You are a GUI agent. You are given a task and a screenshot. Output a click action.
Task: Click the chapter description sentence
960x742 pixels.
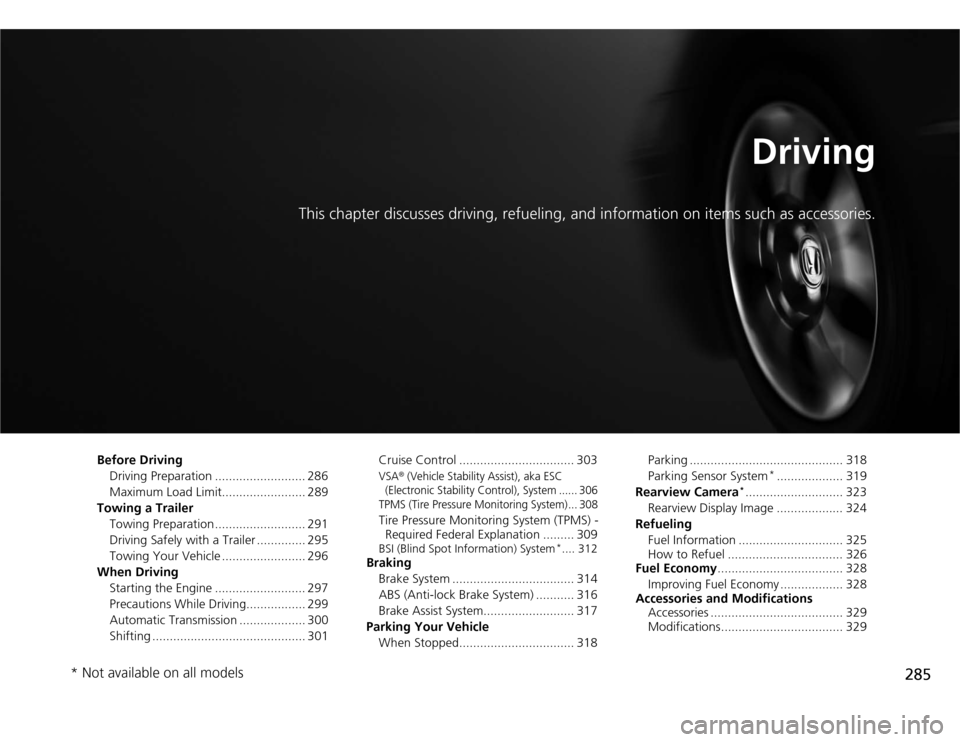click(x=587, y=214)
